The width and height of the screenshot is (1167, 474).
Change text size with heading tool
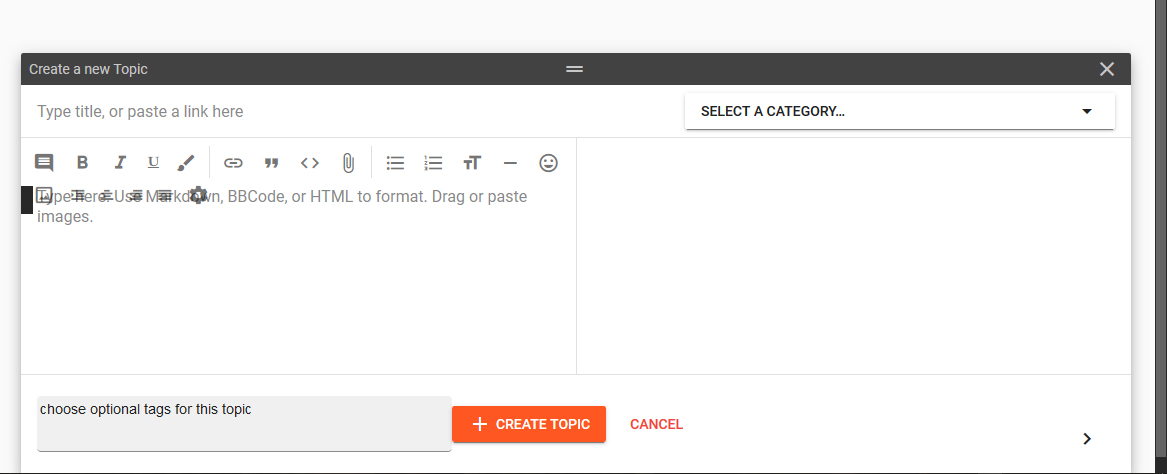tap(472, 163)
